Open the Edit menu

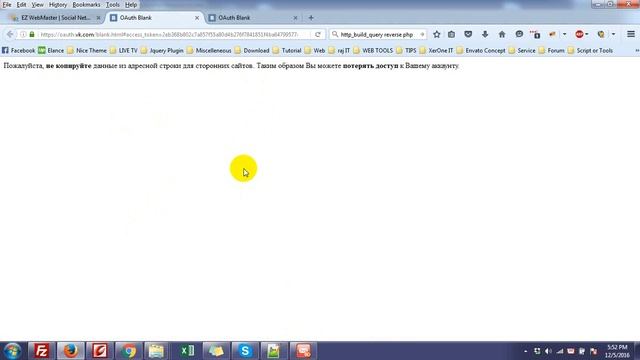tap(21, 5)
